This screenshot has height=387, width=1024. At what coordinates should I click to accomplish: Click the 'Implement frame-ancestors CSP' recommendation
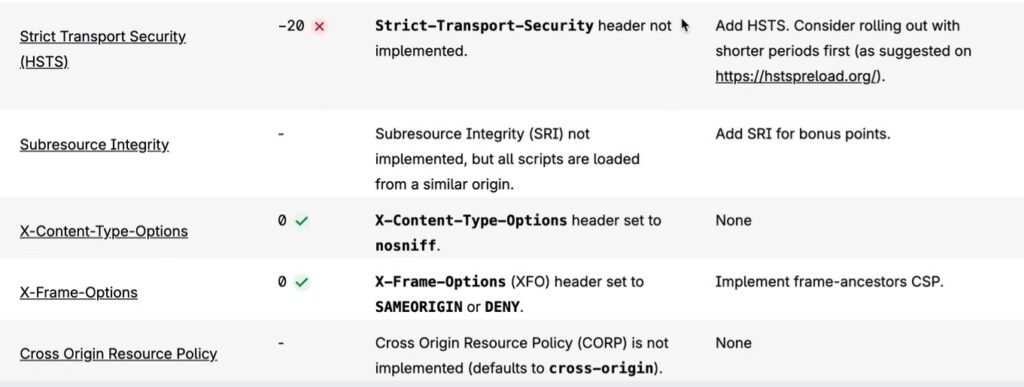point(829,282)
